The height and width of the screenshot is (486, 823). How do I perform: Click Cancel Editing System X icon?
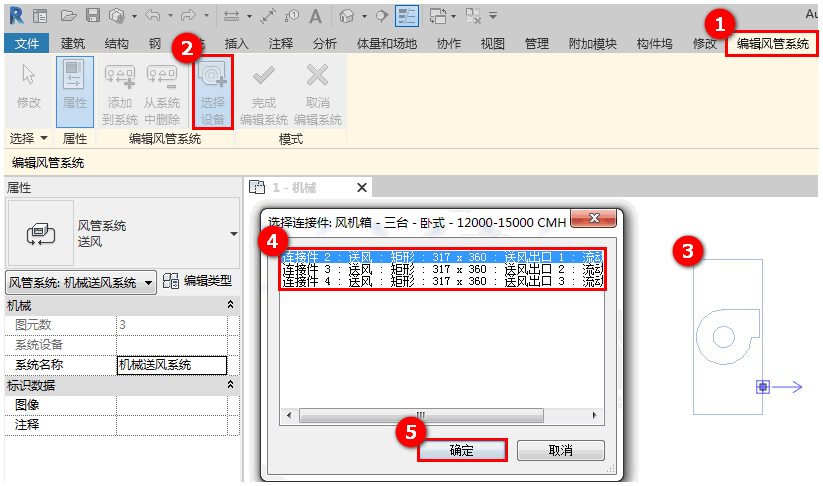[x=318, y=94]
